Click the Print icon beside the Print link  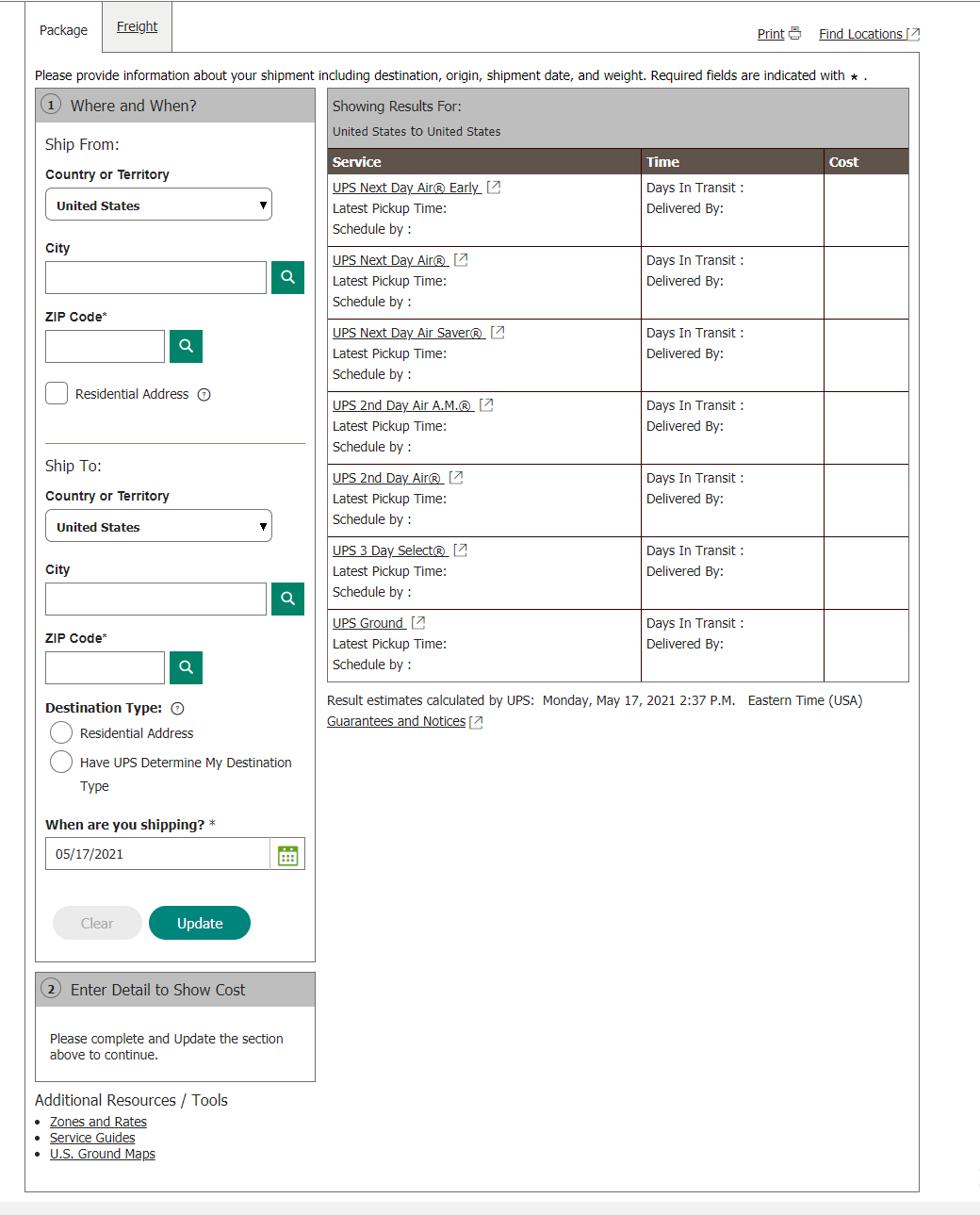pos(794,33)
